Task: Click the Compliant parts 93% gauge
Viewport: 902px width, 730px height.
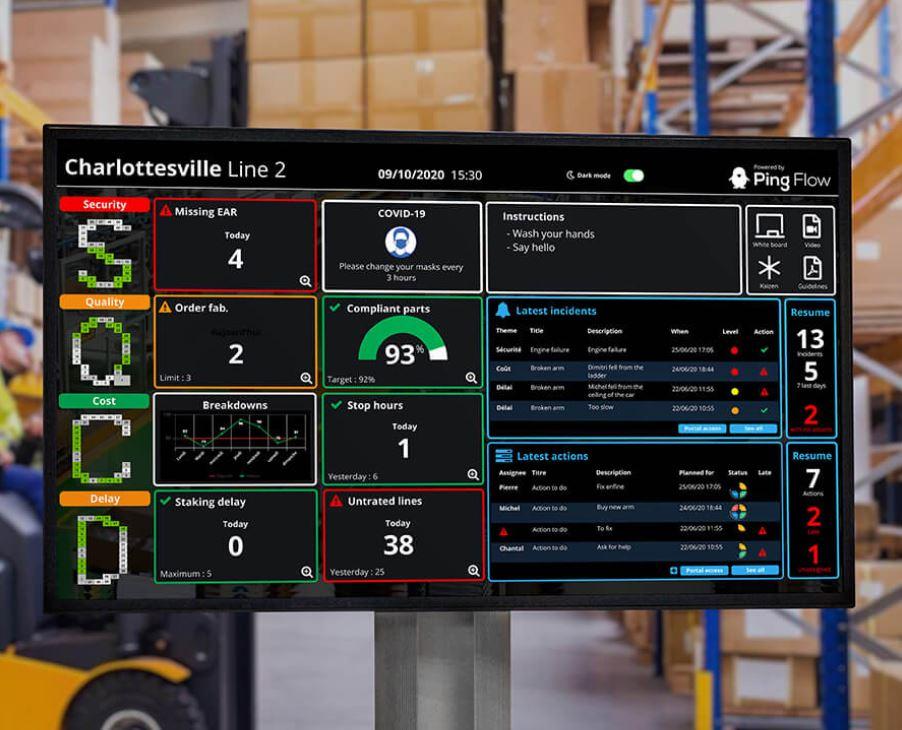Action: pos(402,342)
